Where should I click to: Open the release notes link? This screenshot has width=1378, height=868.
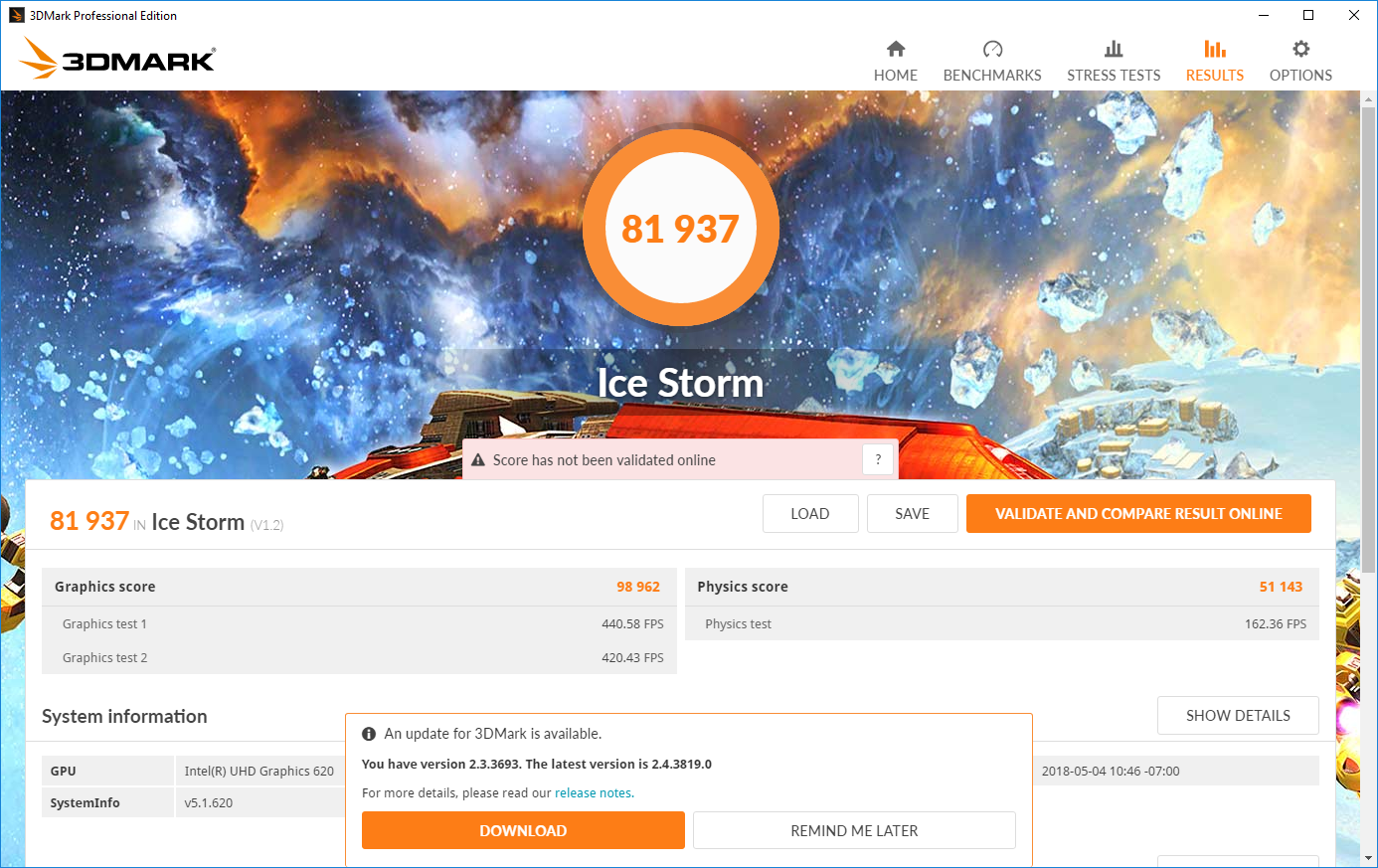pyautogui.click(x=594, y=793)
